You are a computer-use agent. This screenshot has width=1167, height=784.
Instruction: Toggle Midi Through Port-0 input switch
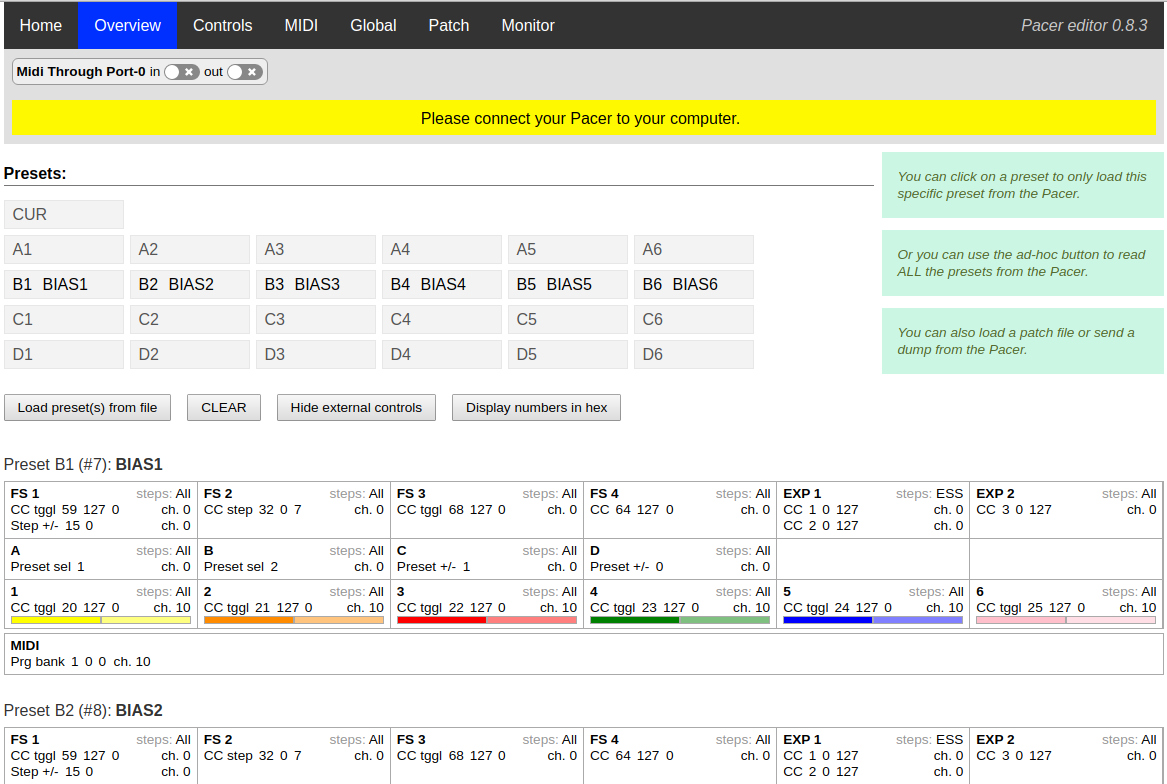[181, 72]
